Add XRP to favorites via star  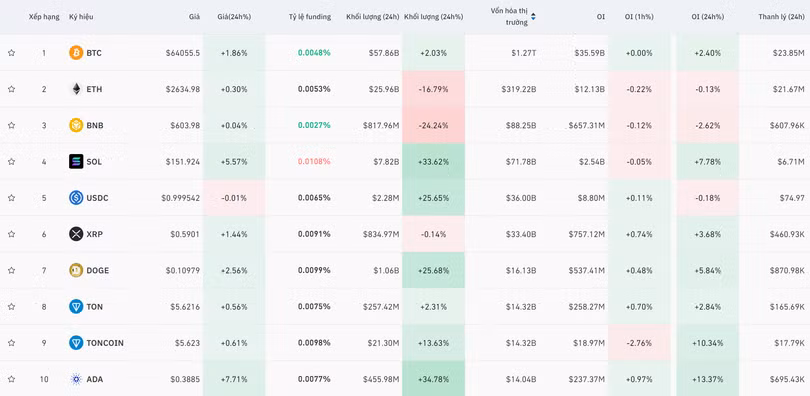click(x=11, y=234)
